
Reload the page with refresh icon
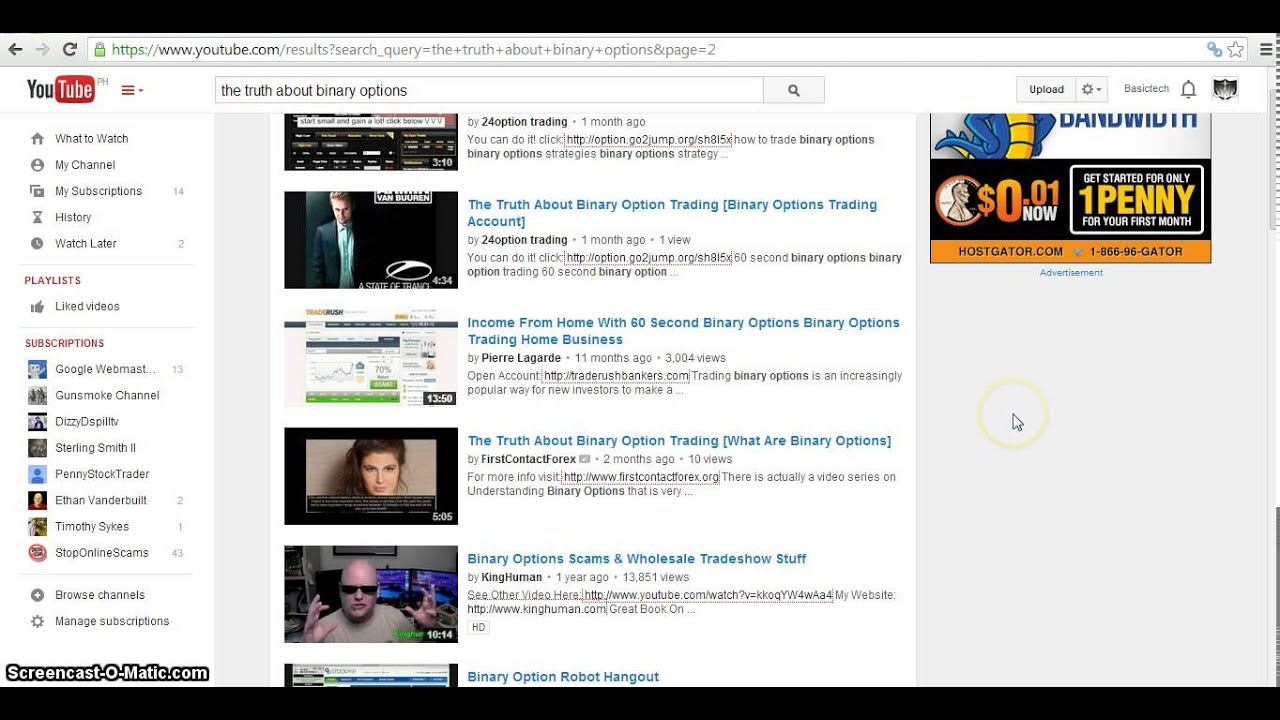pyautogui.click(x=70, y=49)
